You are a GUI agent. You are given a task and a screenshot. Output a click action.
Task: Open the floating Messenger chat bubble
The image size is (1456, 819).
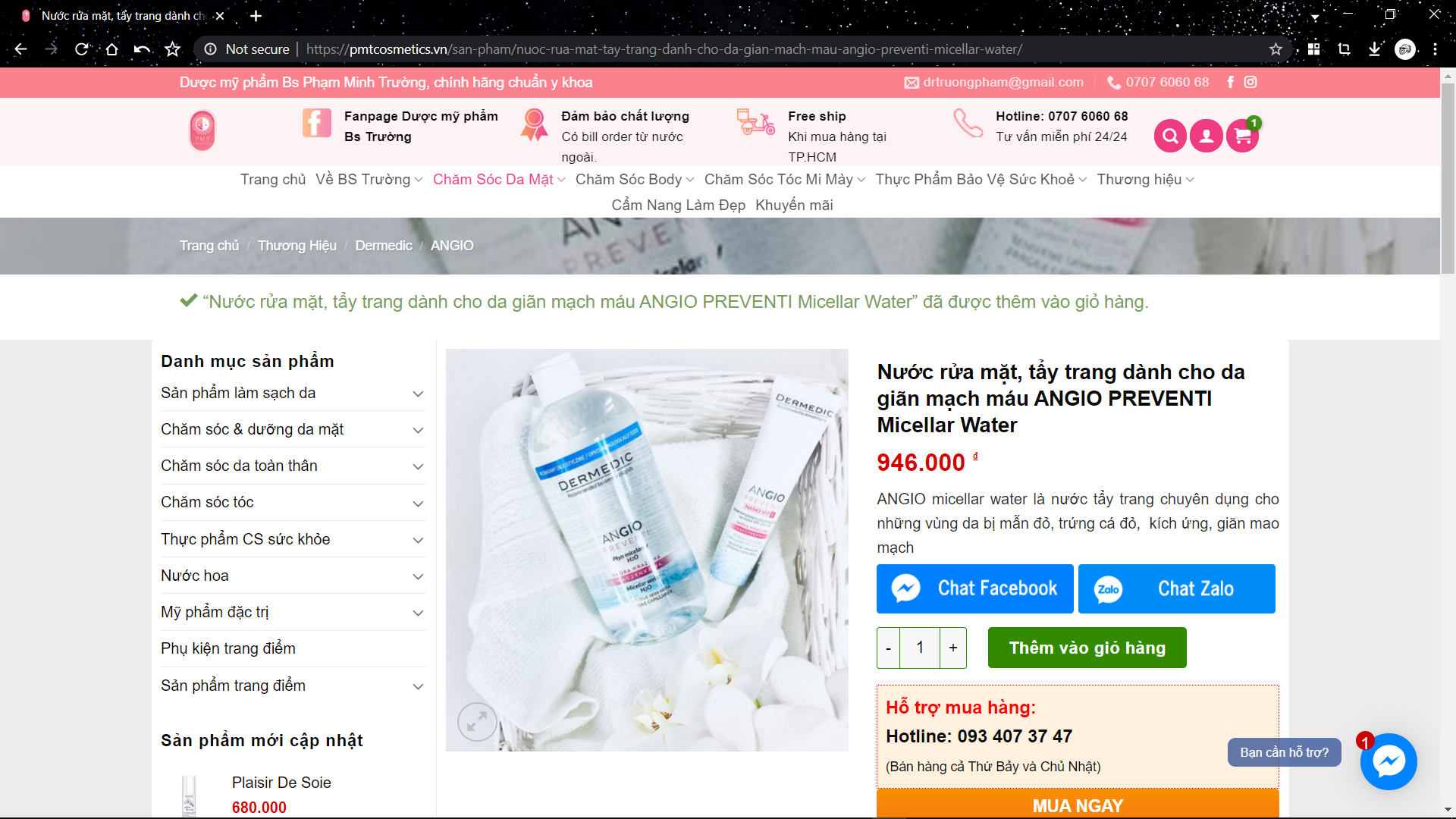tap(1388, 761)
